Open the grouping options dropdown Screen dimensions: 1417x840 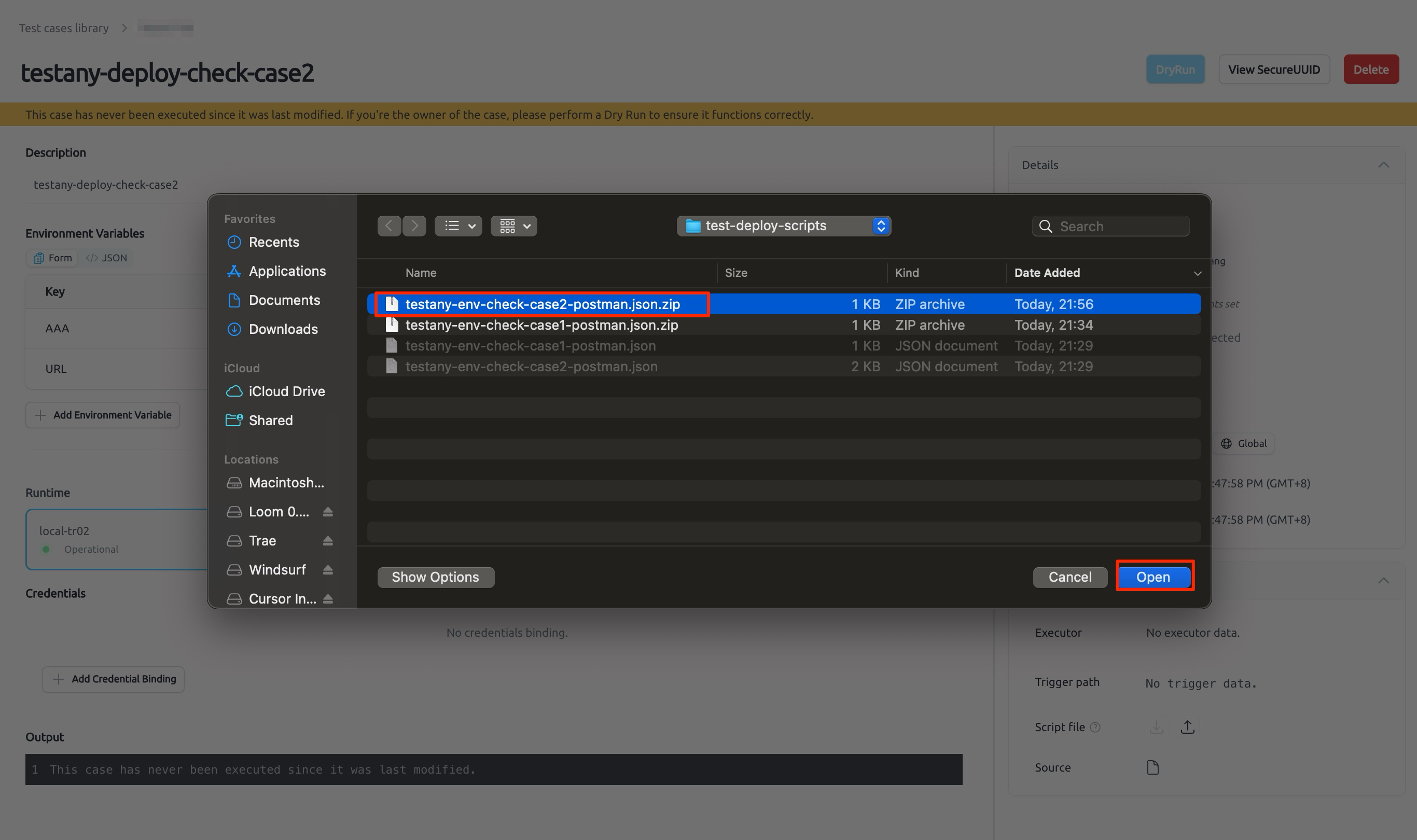tap(514, 226)
